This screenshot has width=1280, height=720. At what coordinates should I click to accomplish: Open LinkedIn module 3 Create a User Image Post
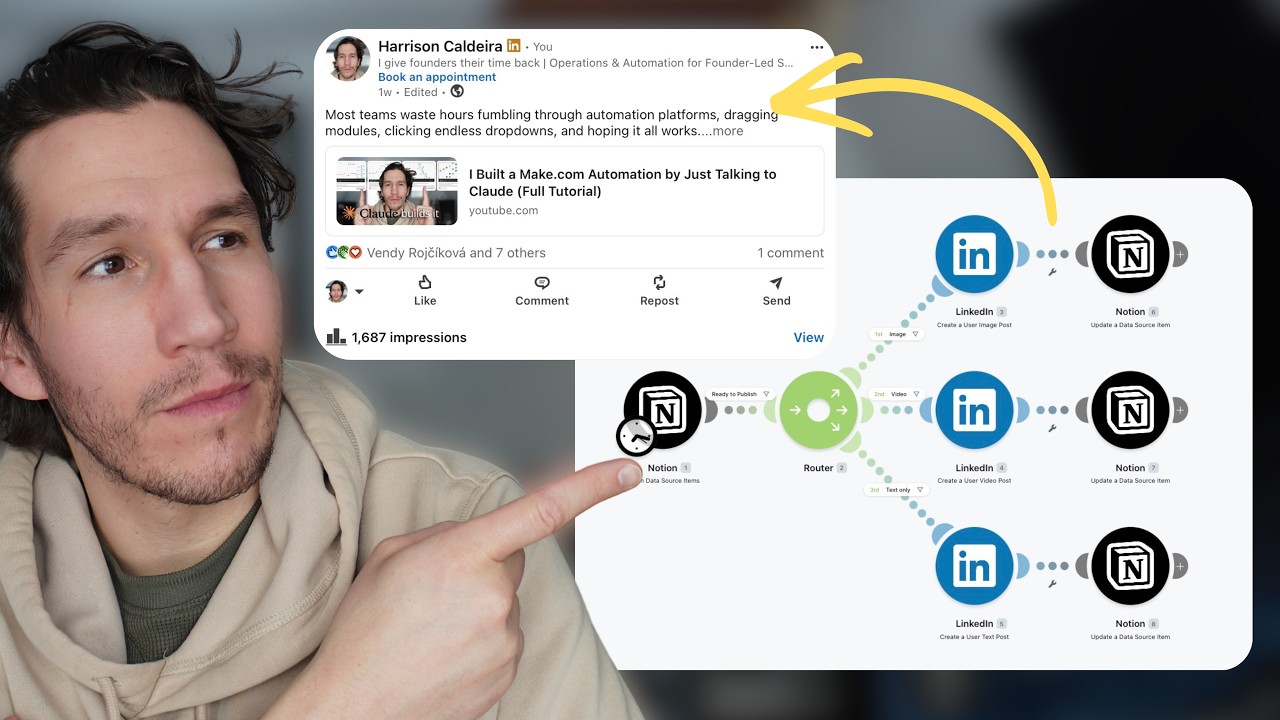974,254
